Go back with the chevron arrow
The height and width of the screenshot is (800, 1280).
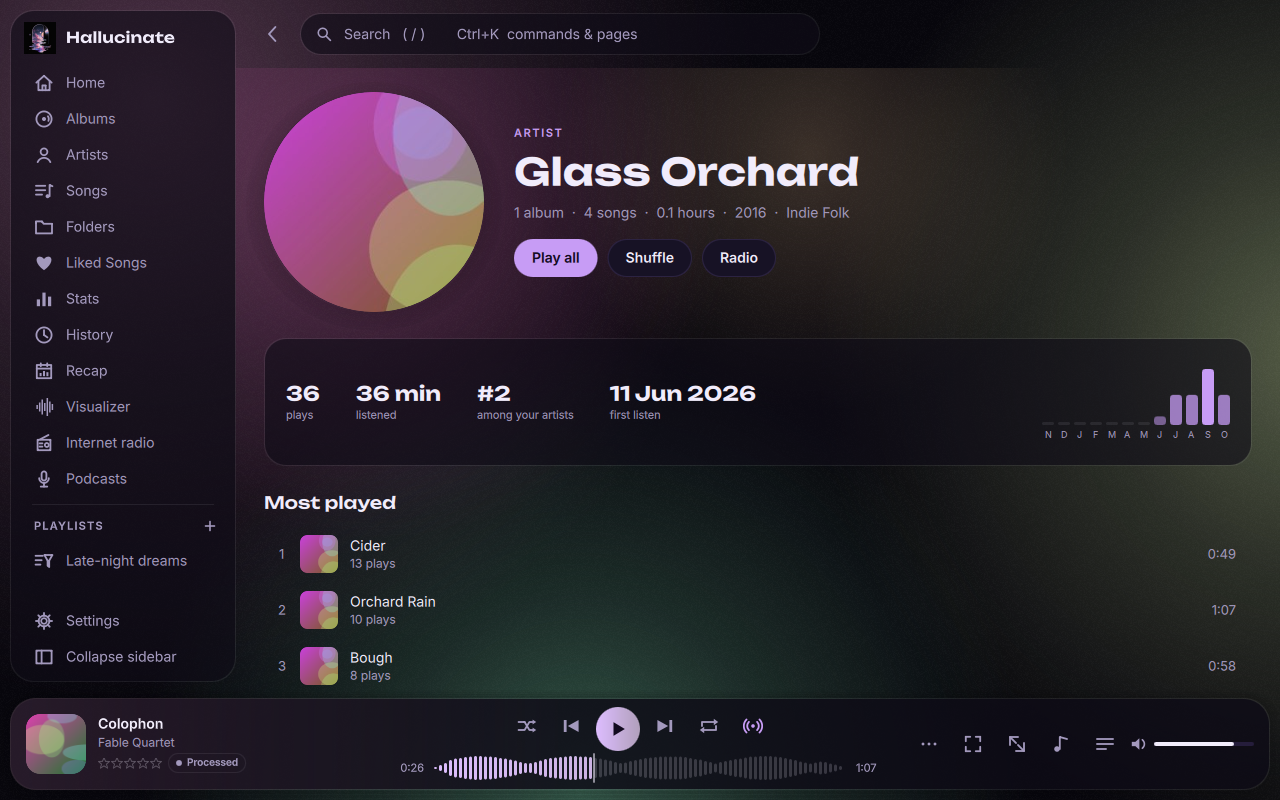272,34
